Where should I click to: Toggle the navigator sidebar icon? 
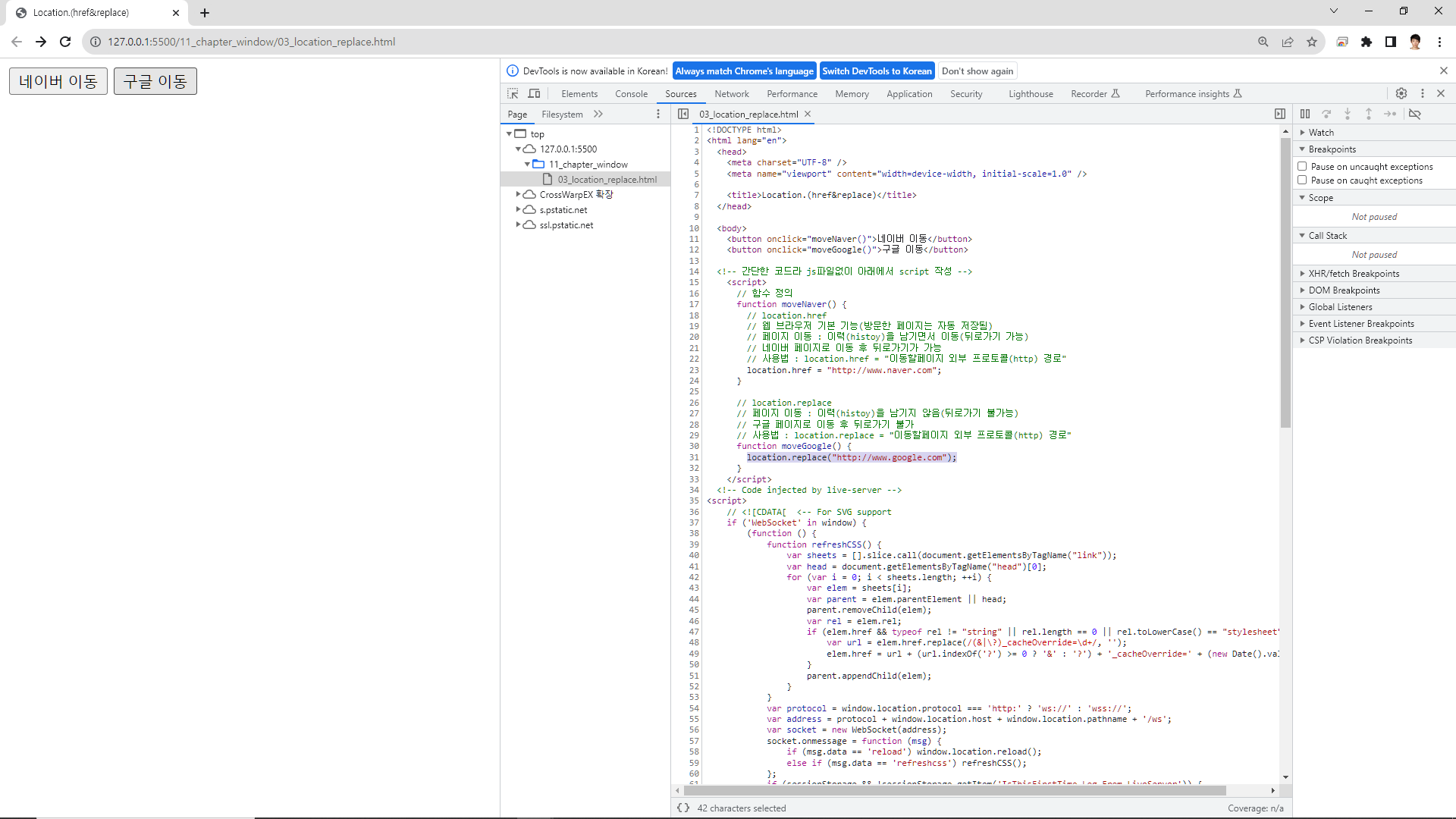pyautogui.click(x=683, y=114)
